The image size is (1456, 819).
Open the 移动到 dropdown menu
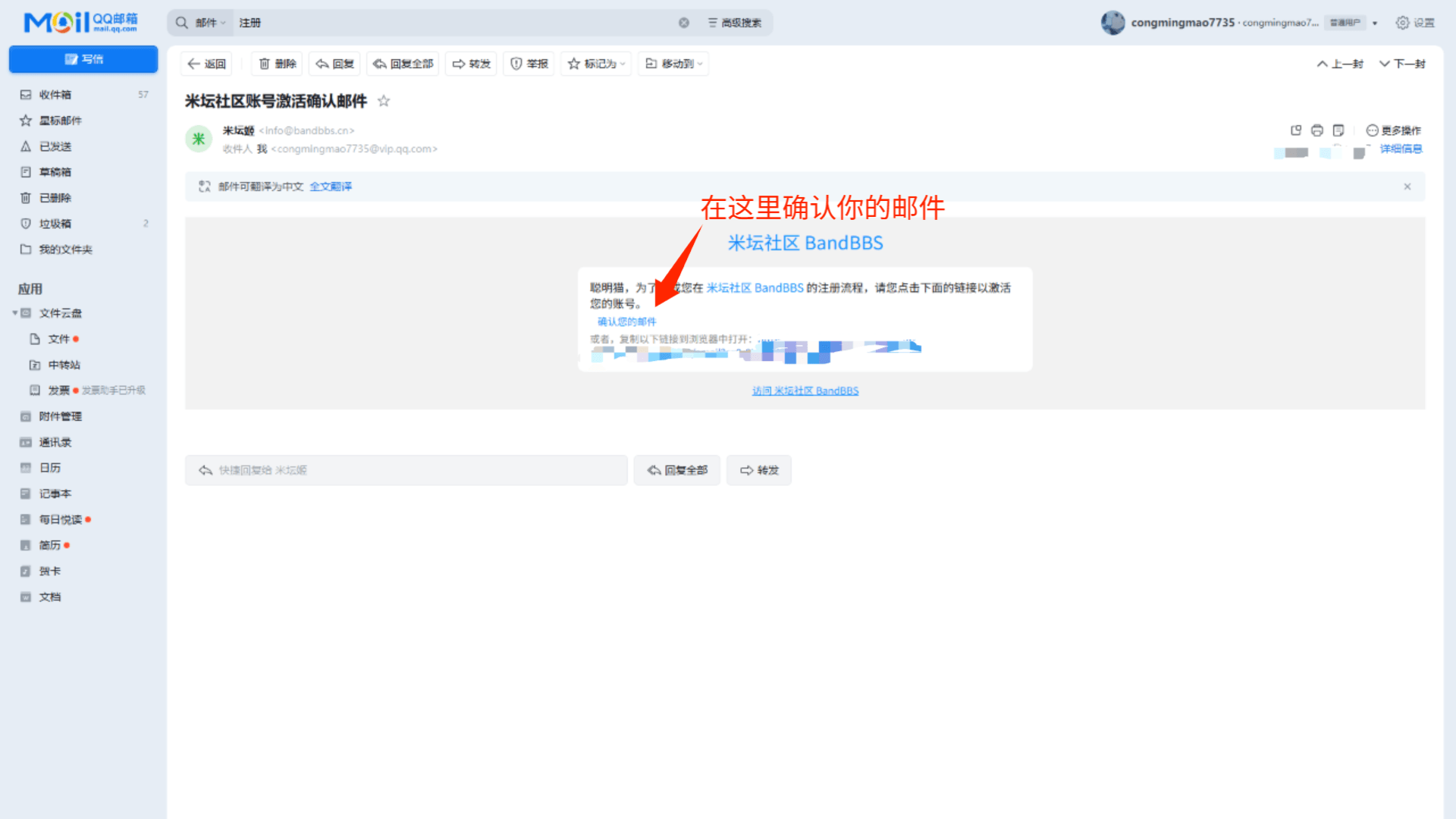pyautogui.click(x=674, y=64)
